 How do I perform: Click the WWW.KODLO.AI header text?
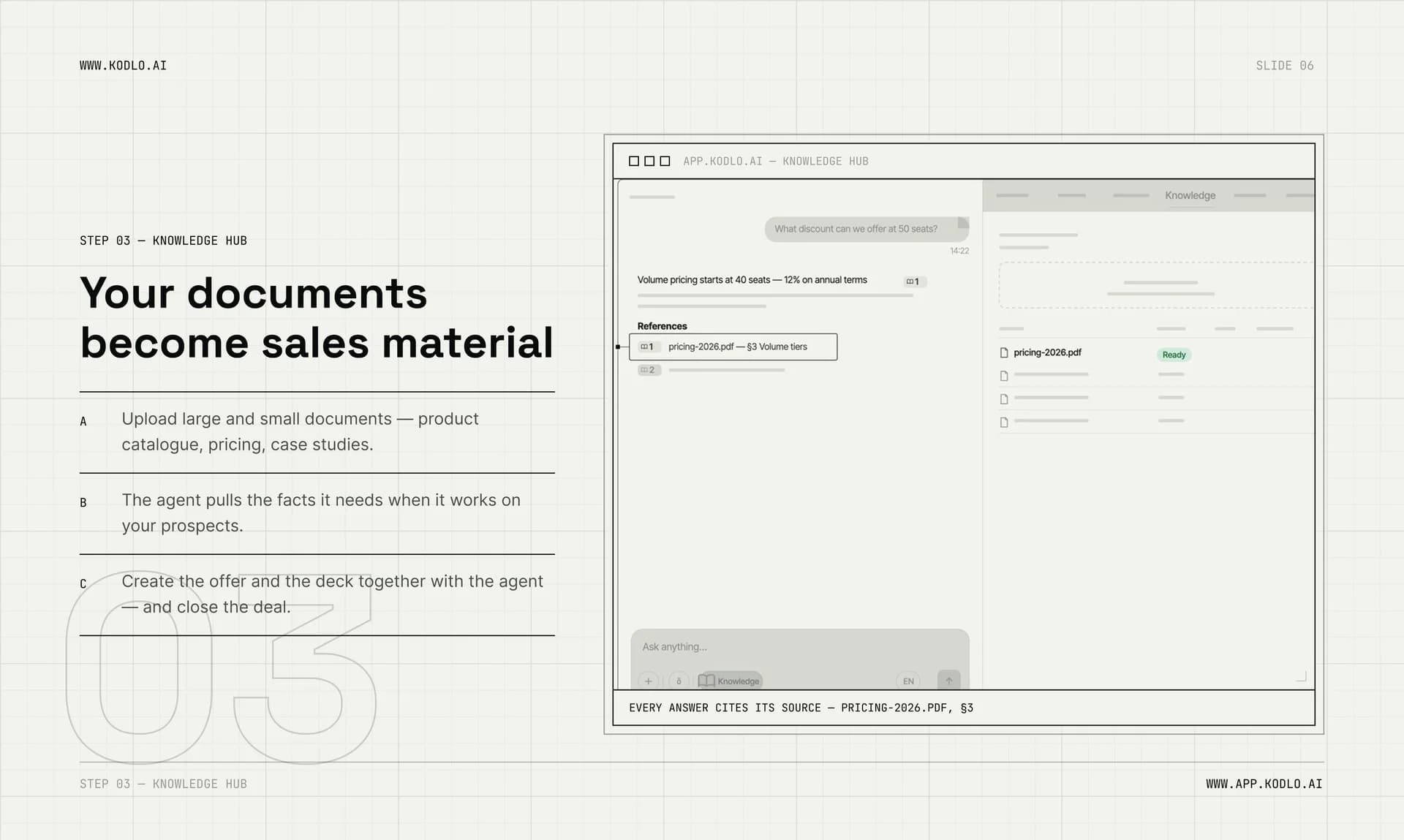point(123,66)
